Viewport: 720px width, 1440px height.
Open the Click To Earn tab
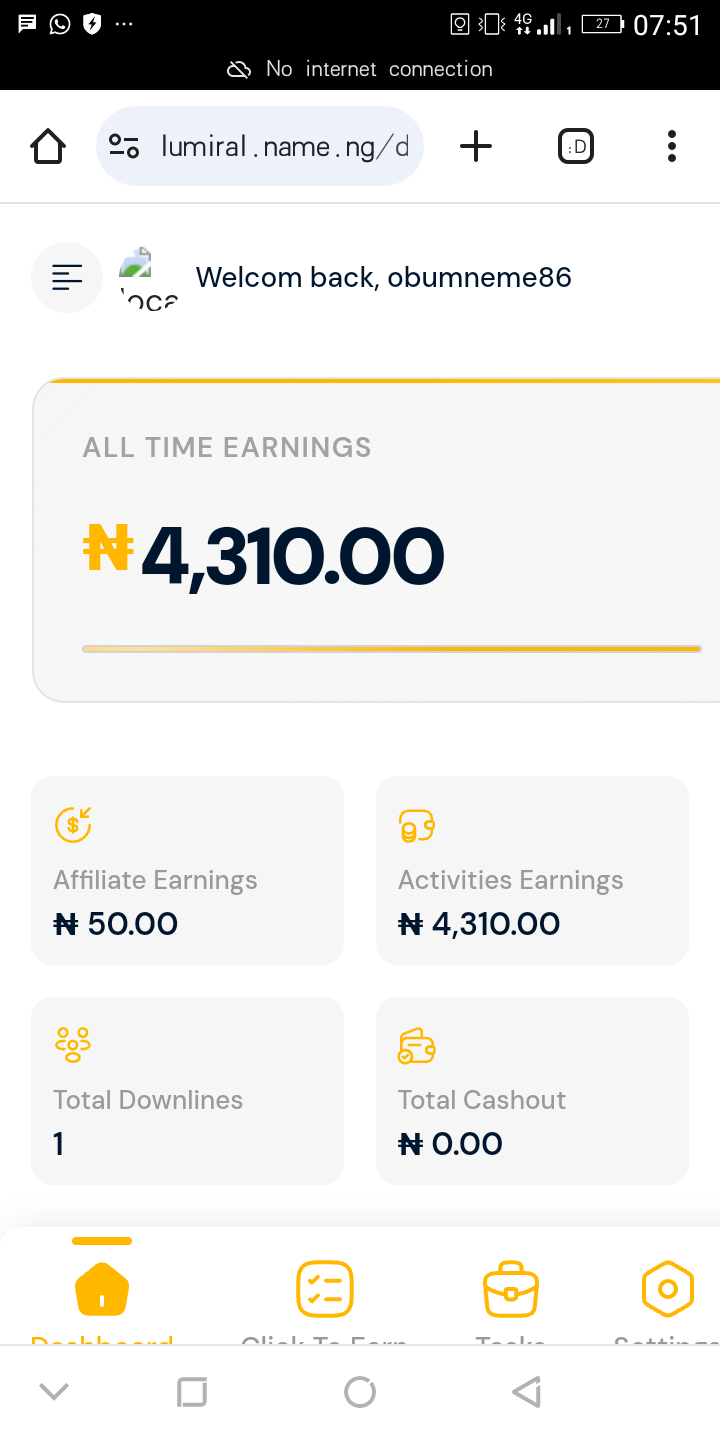click(x=325, y=1291)
